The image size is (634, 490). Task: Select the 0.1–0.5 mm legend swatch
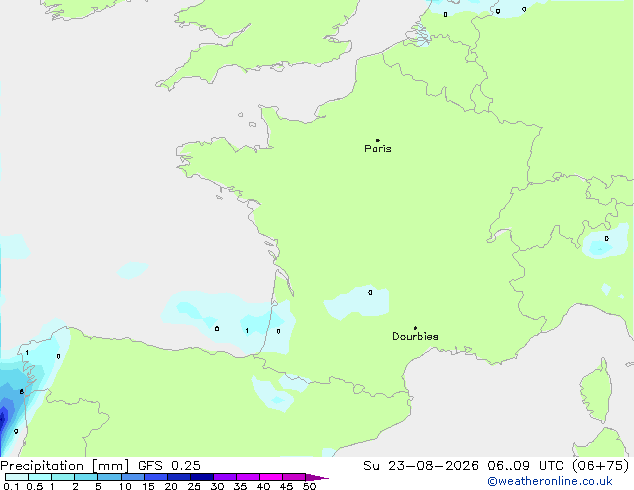[17, 477]
